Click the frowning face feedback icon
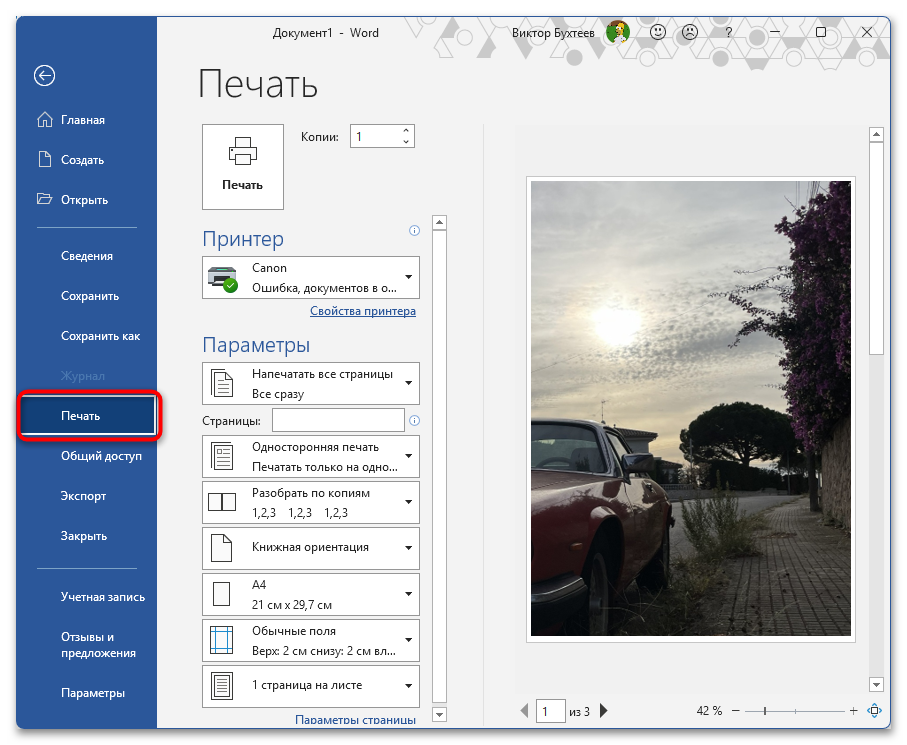Image resolution: width=907 pixels, height=745 pixels. (x=690, y=32)
